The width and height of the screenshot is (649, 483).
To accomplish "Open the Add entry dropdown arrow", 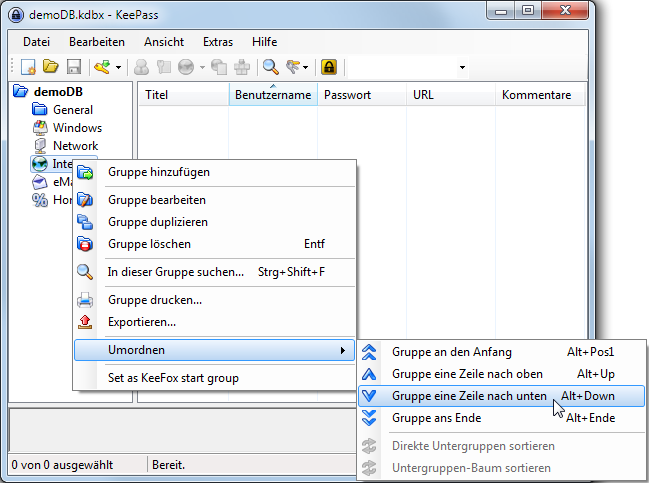I will click(x=119, y=68).
